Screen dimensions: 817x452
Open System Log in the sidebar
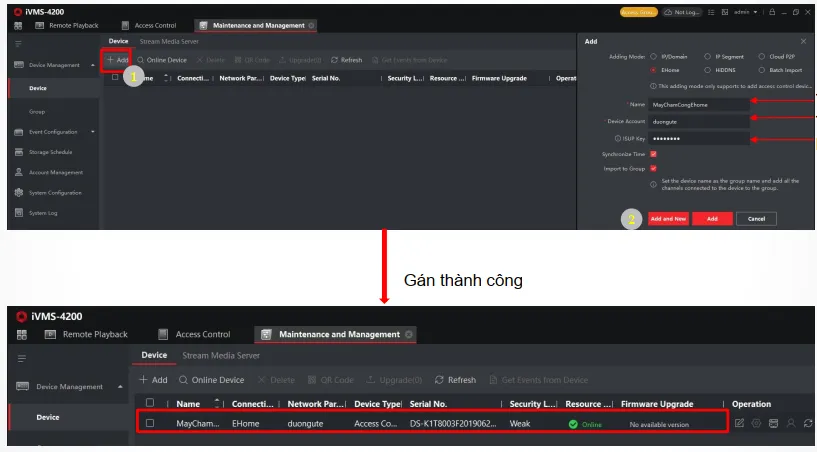click(x=42, y=213)
